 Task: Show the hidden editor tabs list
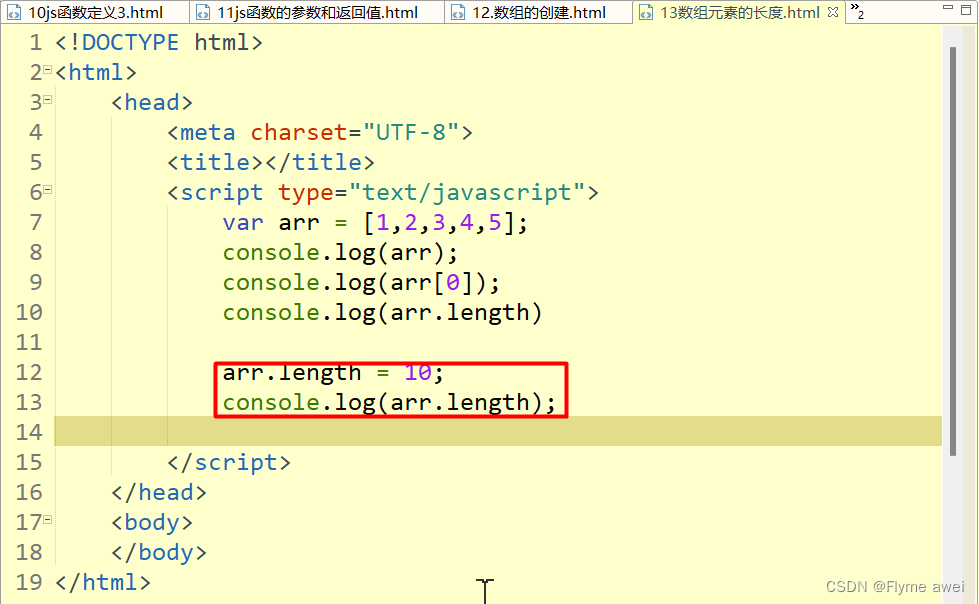pos(857,11)
